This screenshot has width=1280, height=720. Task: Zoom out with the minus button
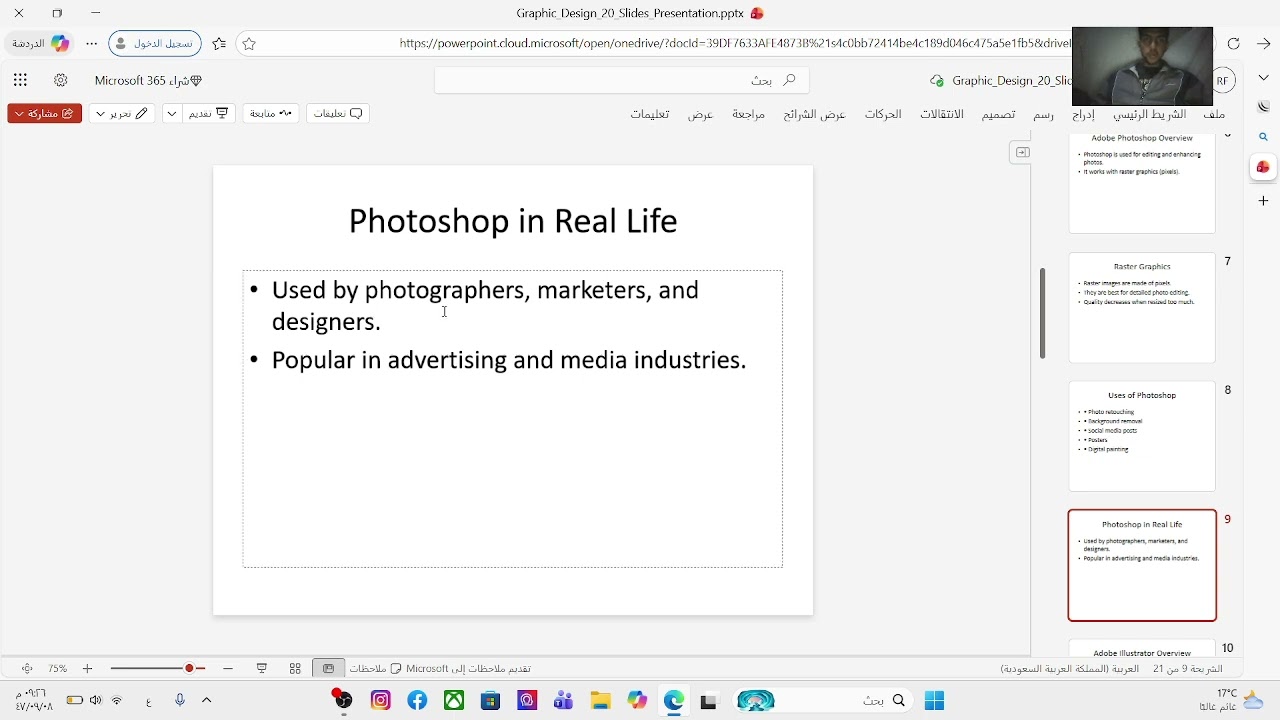click(228, 668)
